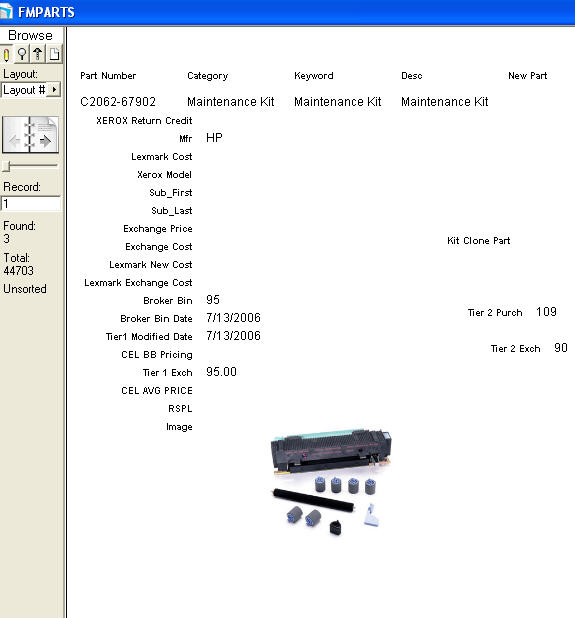Click the record slider handle
575x618 pixels.
pyautogui.click(x=6, y=166)
